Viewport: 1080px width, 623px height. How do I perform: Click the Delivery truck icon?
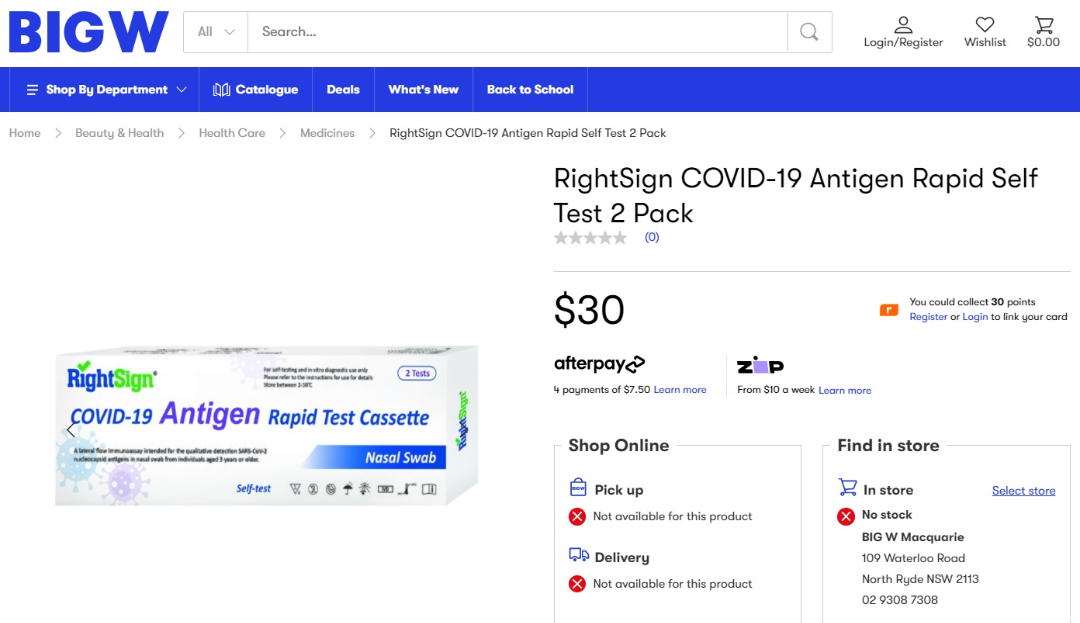tap(579, 555)
